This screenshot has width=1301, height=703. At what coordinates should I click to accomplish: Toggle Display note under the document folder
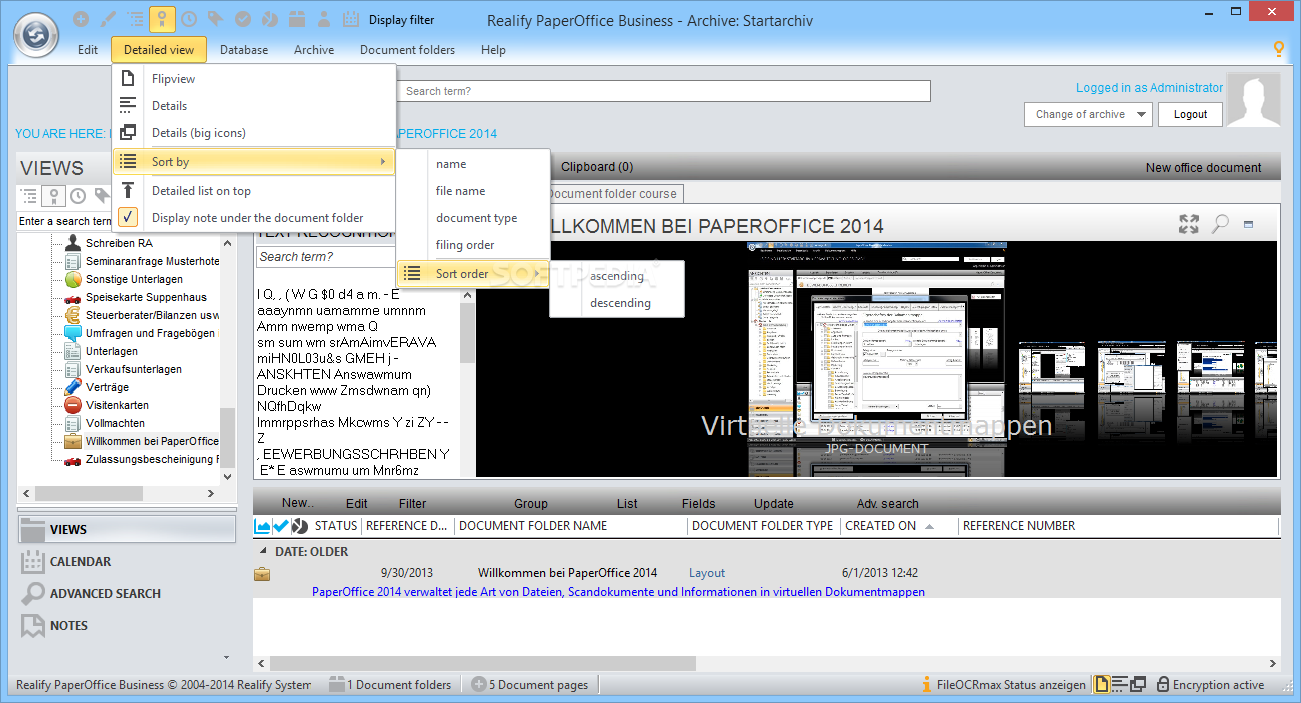(254, 217)
